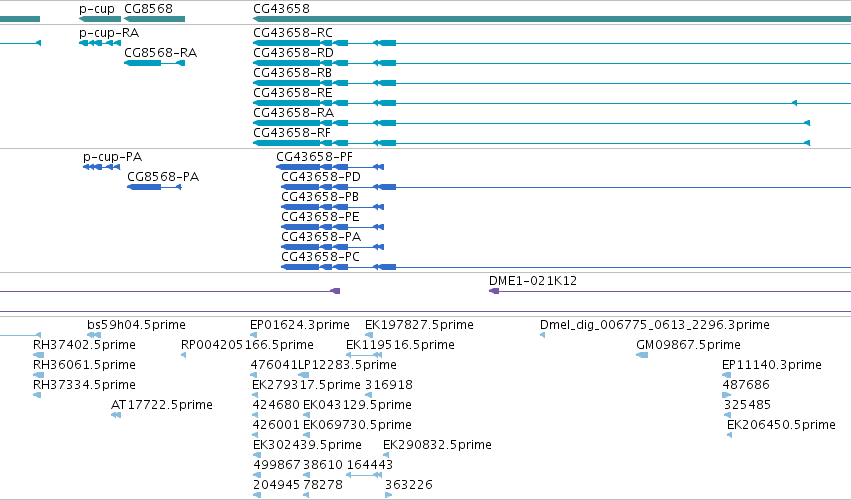Select EST RH36061.5prime
The image size is (851, 500).
point(84,365)
